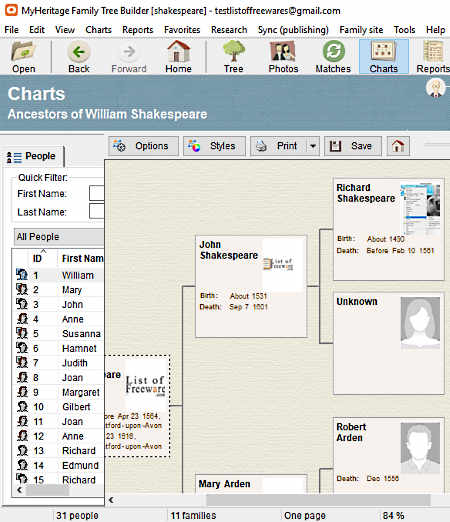This screenshot has width=450, height=522.
Task: Sort by First Name column header
Action: [82, 258]
